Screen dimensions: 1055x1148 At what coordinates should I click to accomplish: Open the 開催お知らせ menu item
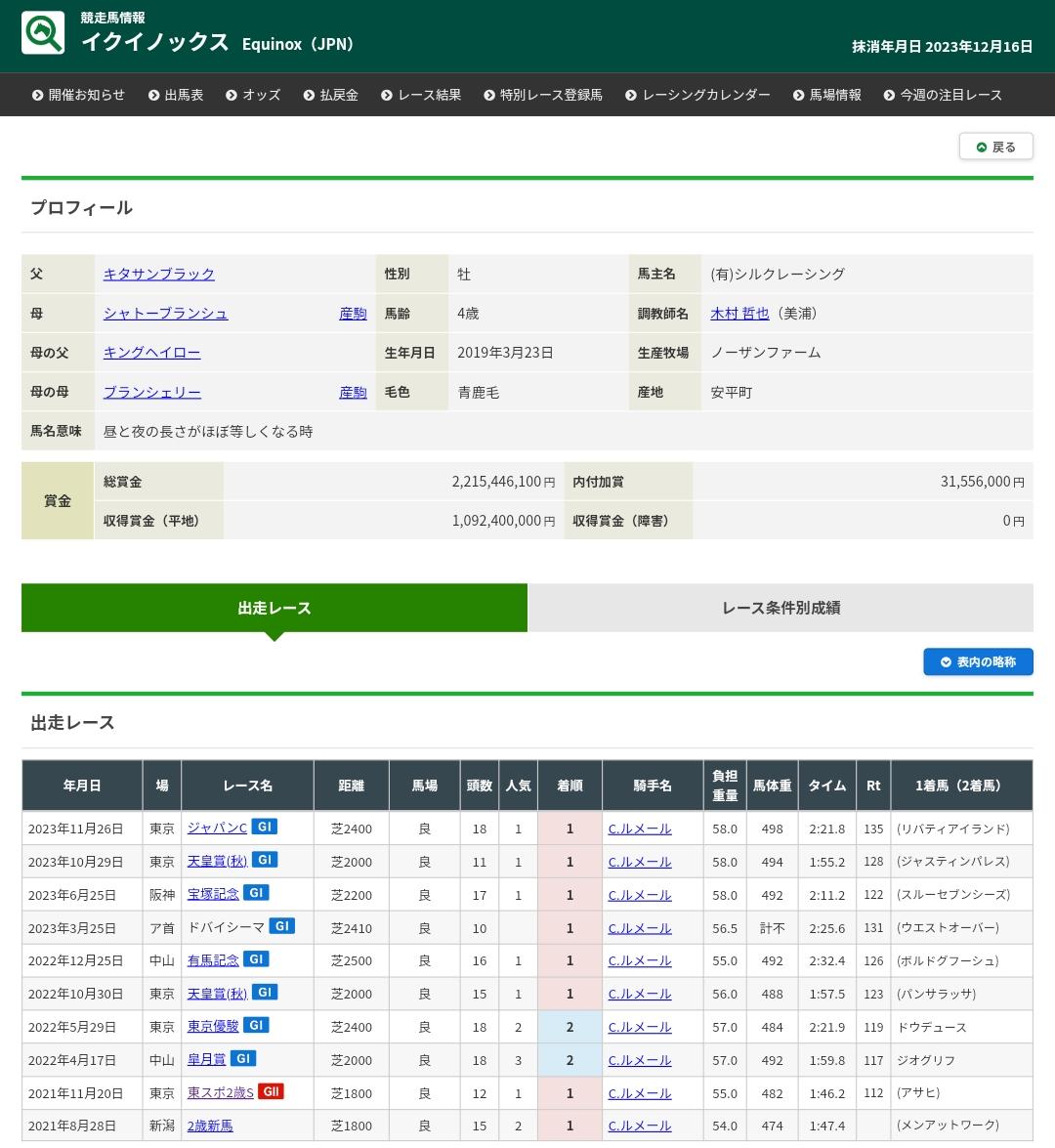click(78, 95)
